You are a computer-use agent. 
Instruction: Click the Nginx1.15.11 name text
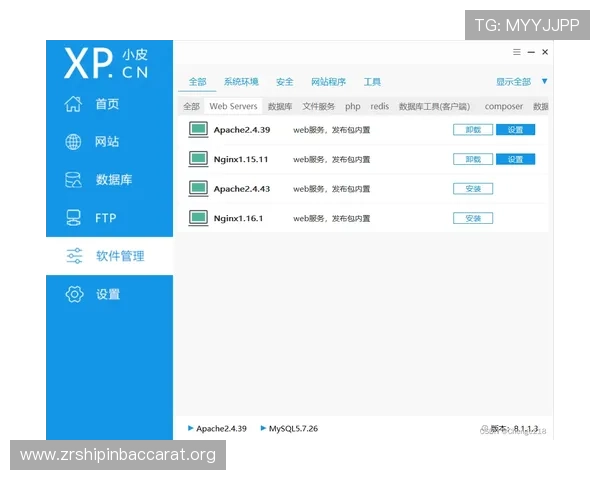click(x=241, y=159)
